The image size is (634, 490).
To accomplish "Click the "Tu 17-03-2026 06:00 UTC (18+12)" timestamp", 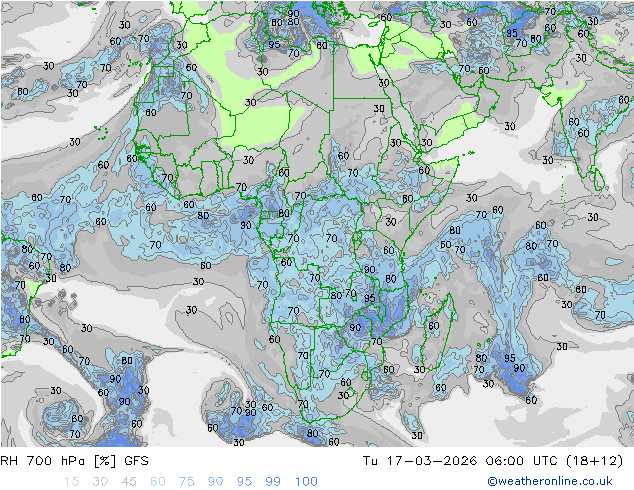I will [493, 461].
